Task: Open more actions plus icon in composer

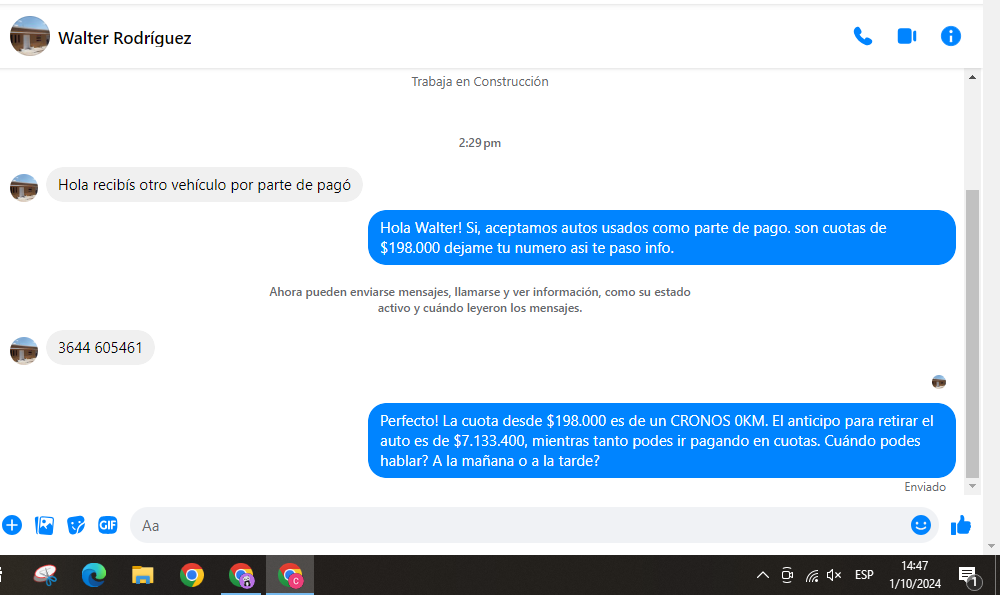Action: (x=12, y=525)
